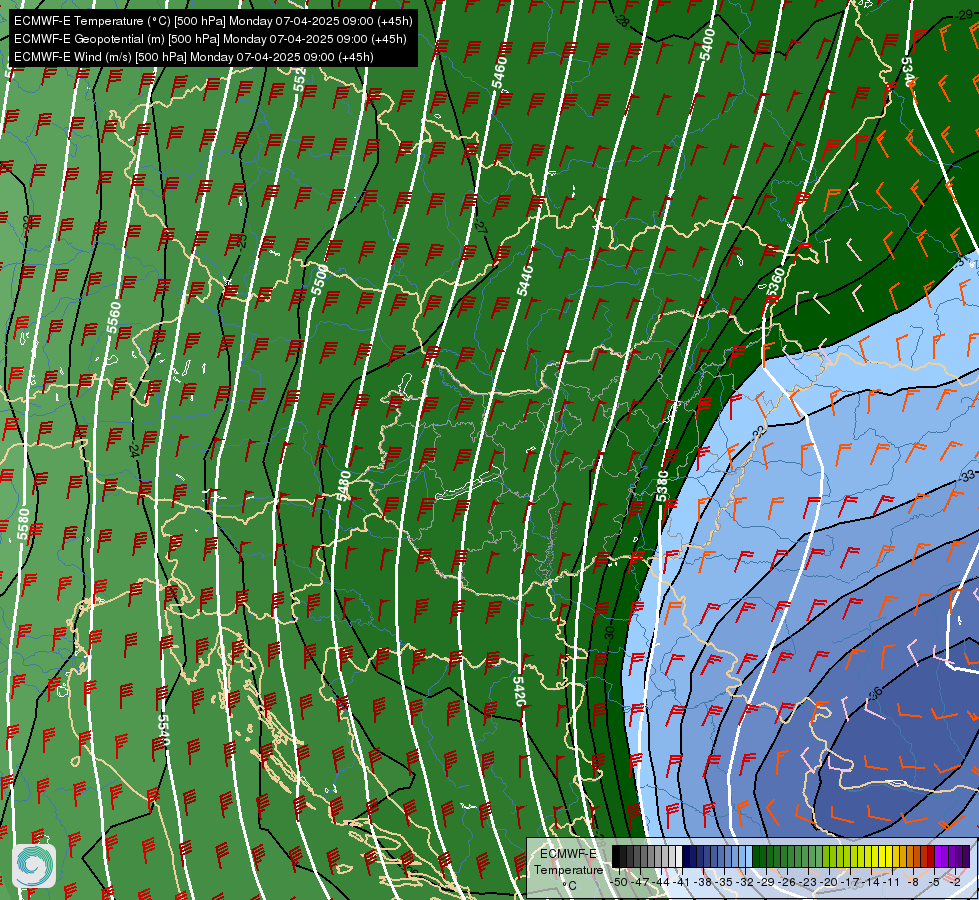Click the 5500 geopotential contour label
Screen dimensions: 979x900
(320, 280)
